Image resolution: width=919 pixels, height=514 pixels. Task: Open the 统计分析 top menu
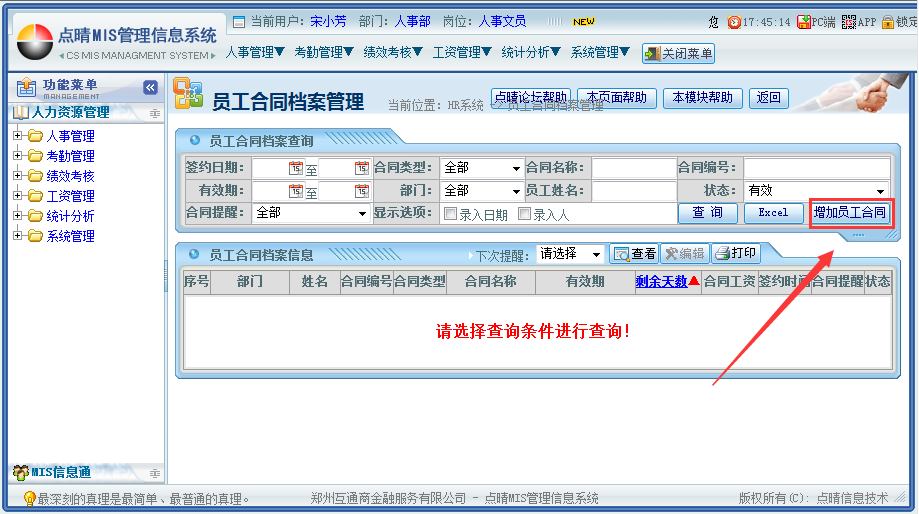(531, 52)
